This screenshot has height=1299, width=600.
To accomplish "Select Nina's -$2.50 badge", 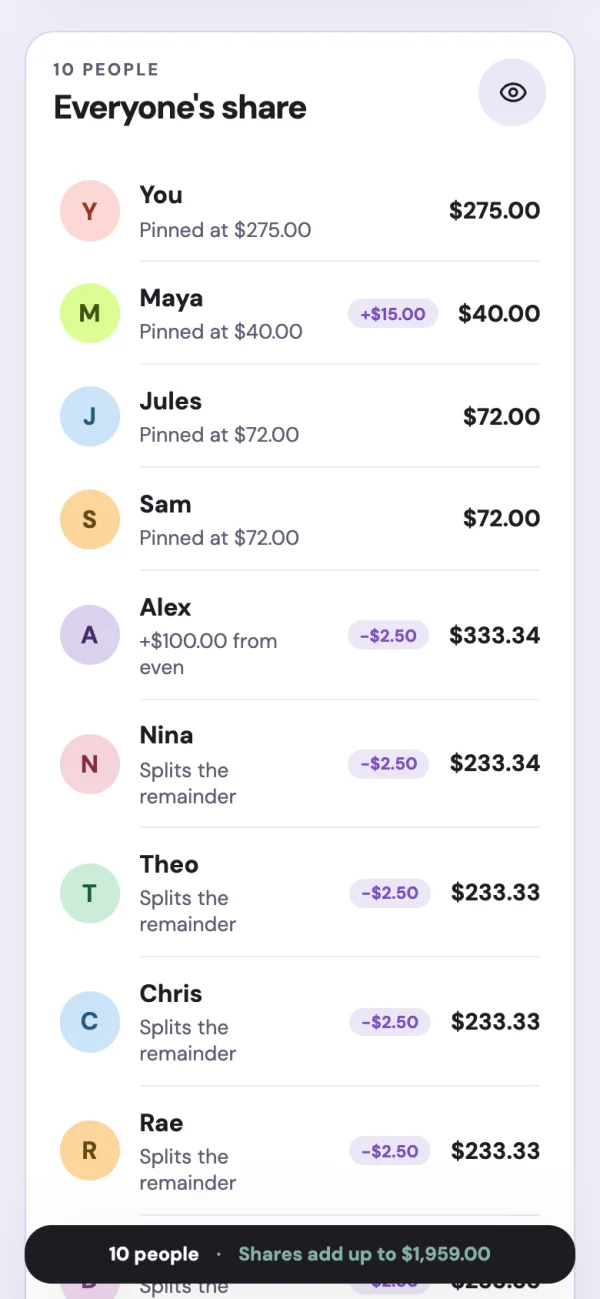I will tap(389, 764).
